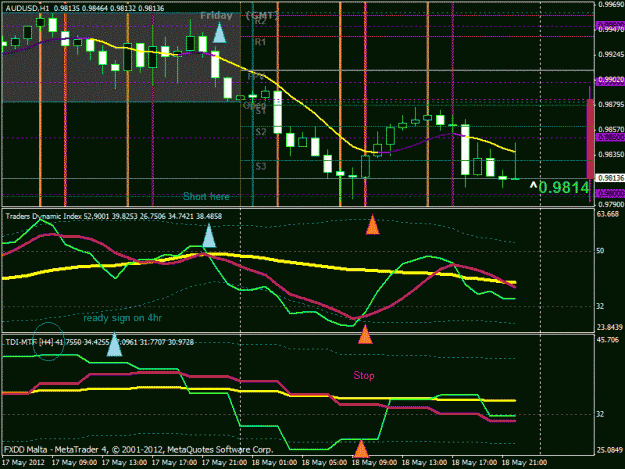Select the orange arrow at bottom of TDI-MTF window
This screenshot has width=625, height=469.
point(361,448)
